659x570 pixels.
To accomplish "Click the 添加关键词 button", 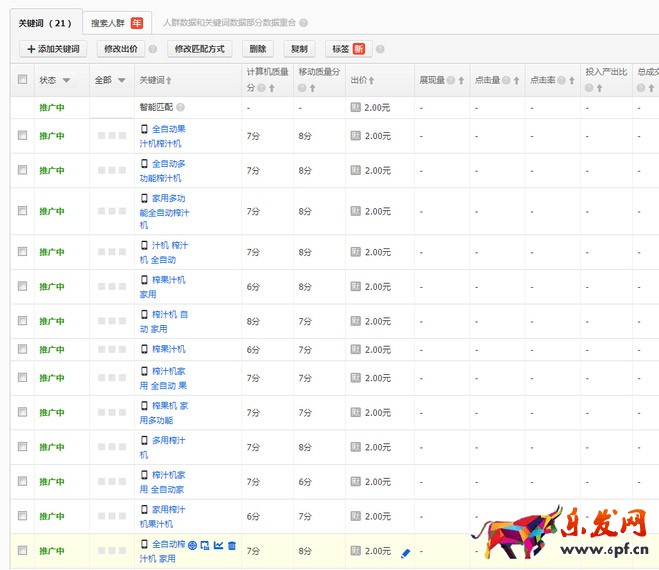I will tap(53, 49).
